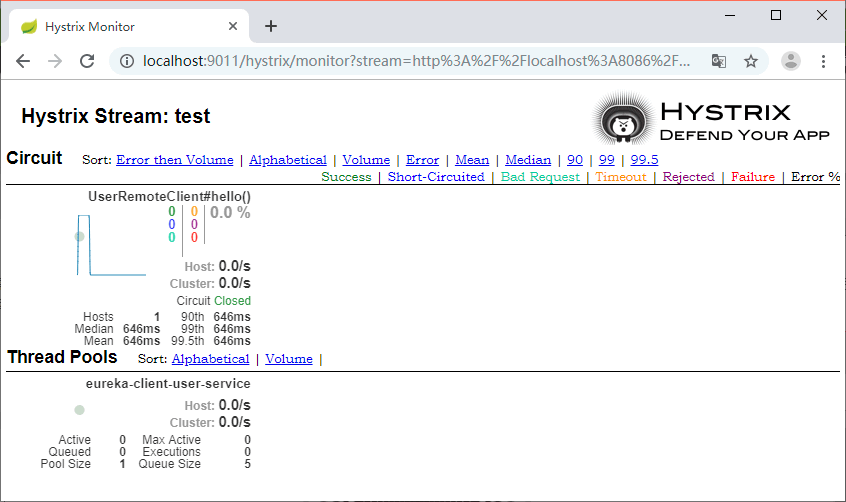Click the Success legend label
This screenshot has width=846, height=502.
(346, 177)
